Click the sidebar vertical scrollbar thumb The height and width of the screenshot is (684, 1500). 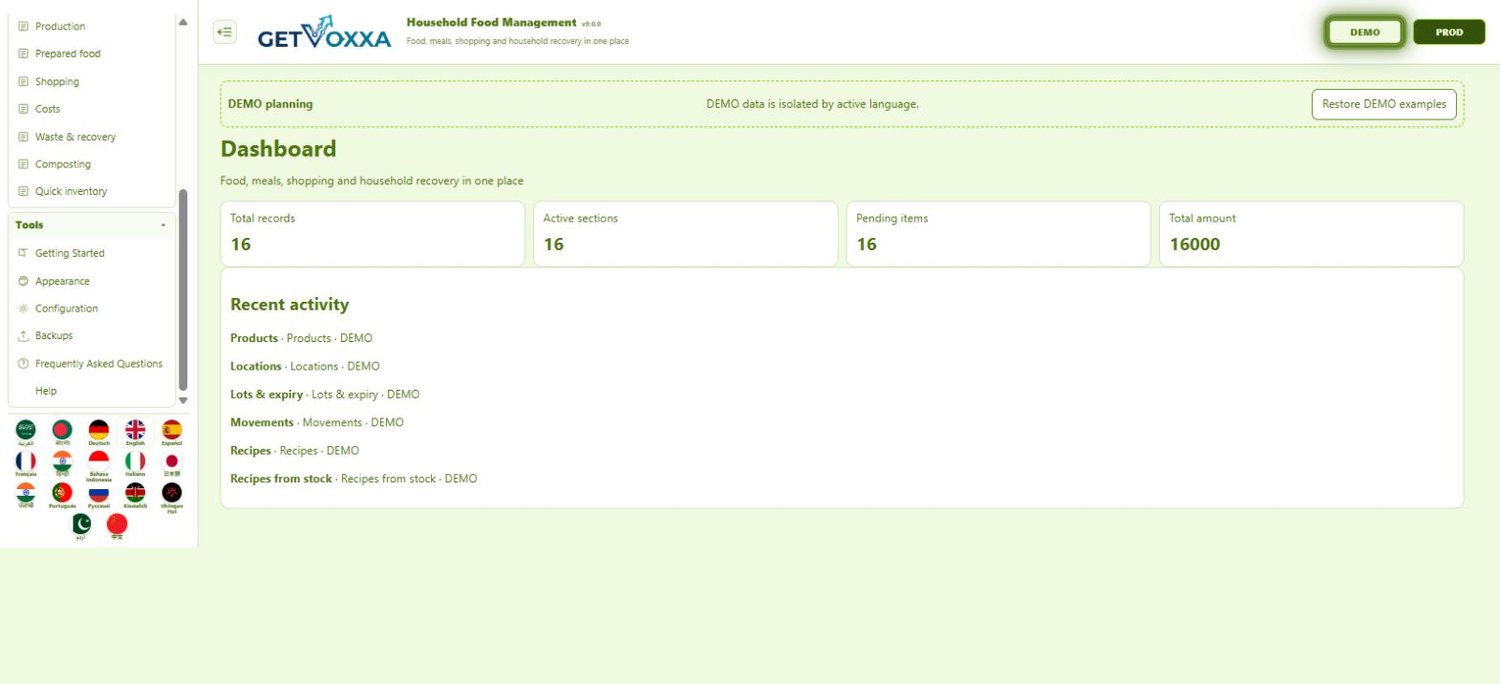182,290
